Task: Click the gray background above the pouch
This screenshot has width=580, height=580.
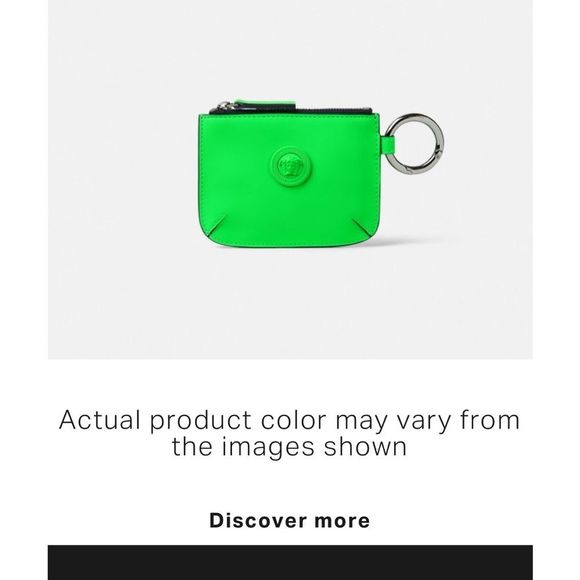Action: click(290, 48)
